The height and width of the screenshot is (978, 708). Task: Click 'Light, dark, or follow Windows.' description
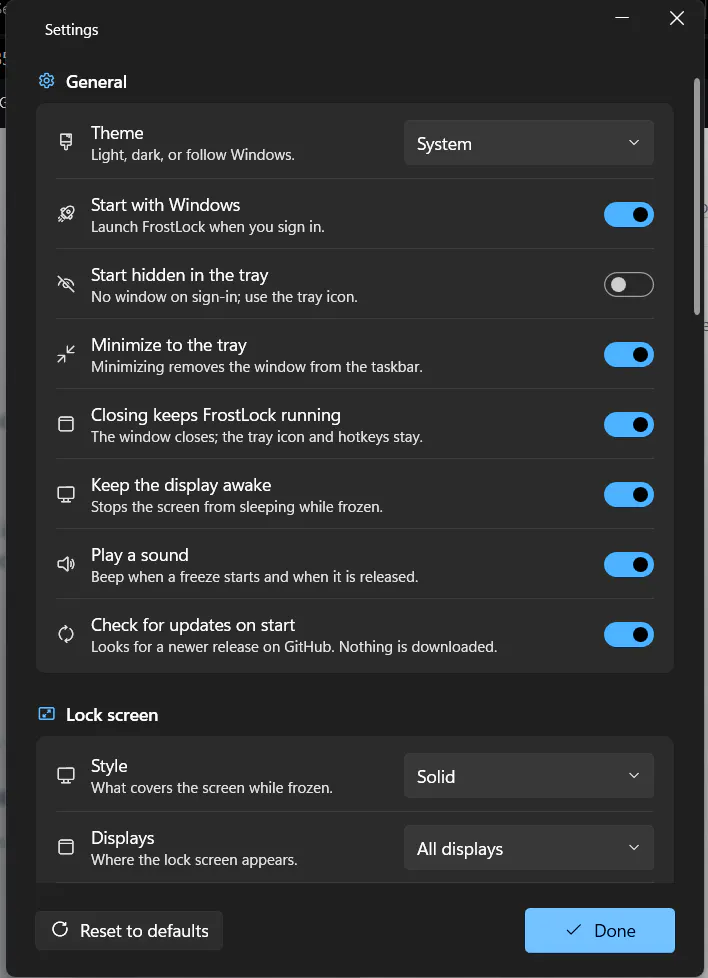193,155
